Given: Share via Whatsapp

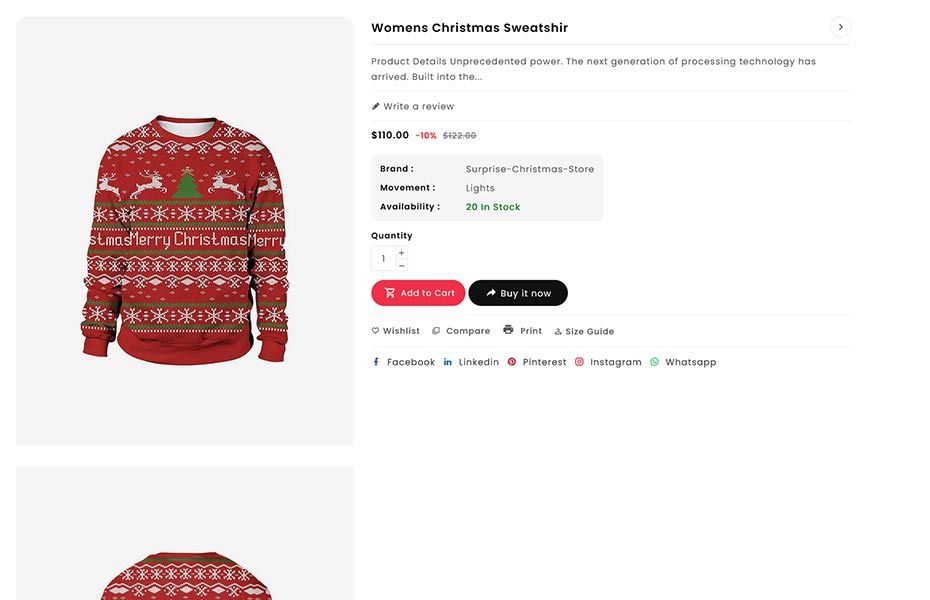Looking at the screenshot, I should 683,362.
